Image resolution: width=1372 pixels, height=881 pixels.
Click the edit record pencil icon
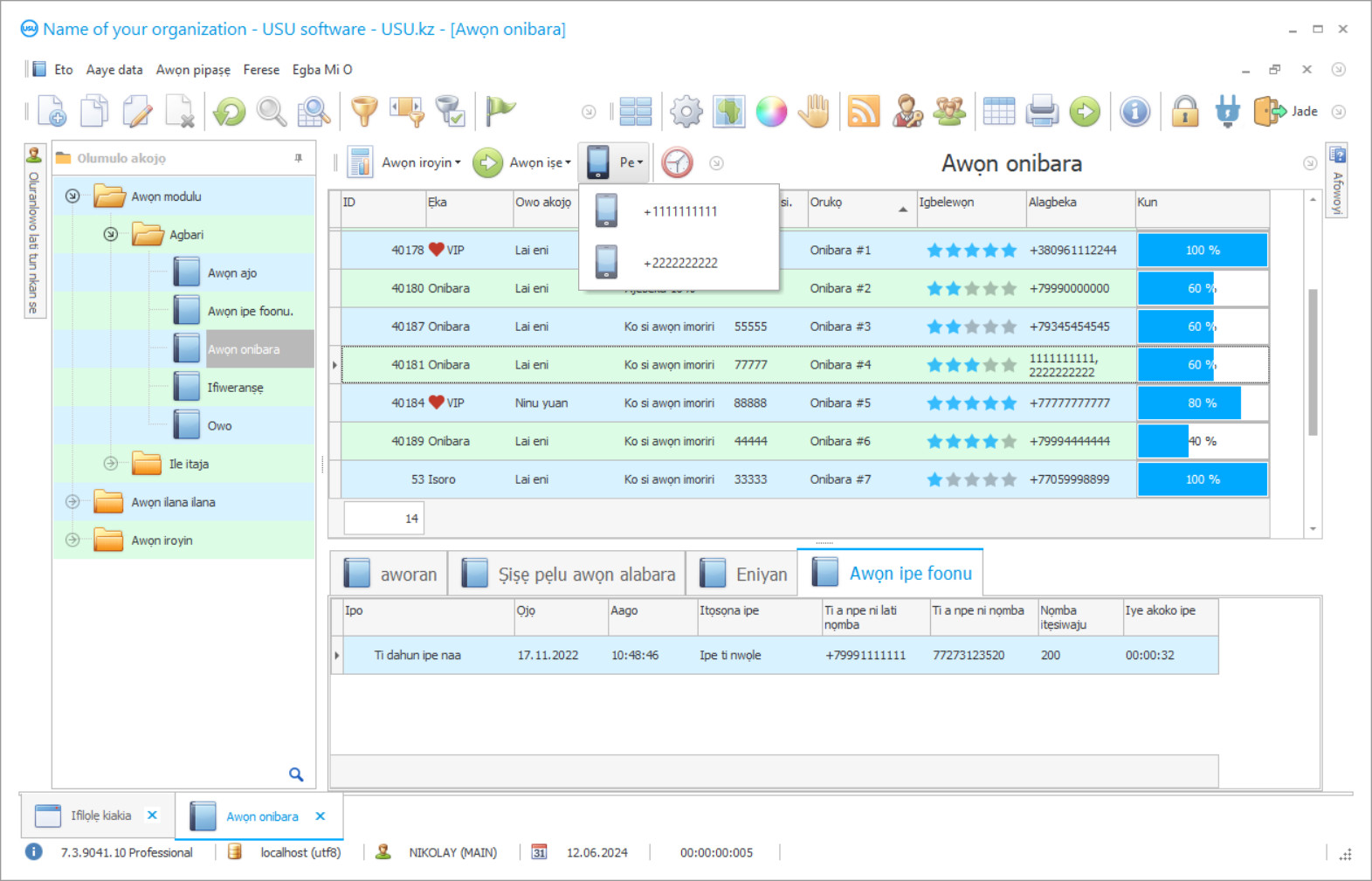point(137,111)
